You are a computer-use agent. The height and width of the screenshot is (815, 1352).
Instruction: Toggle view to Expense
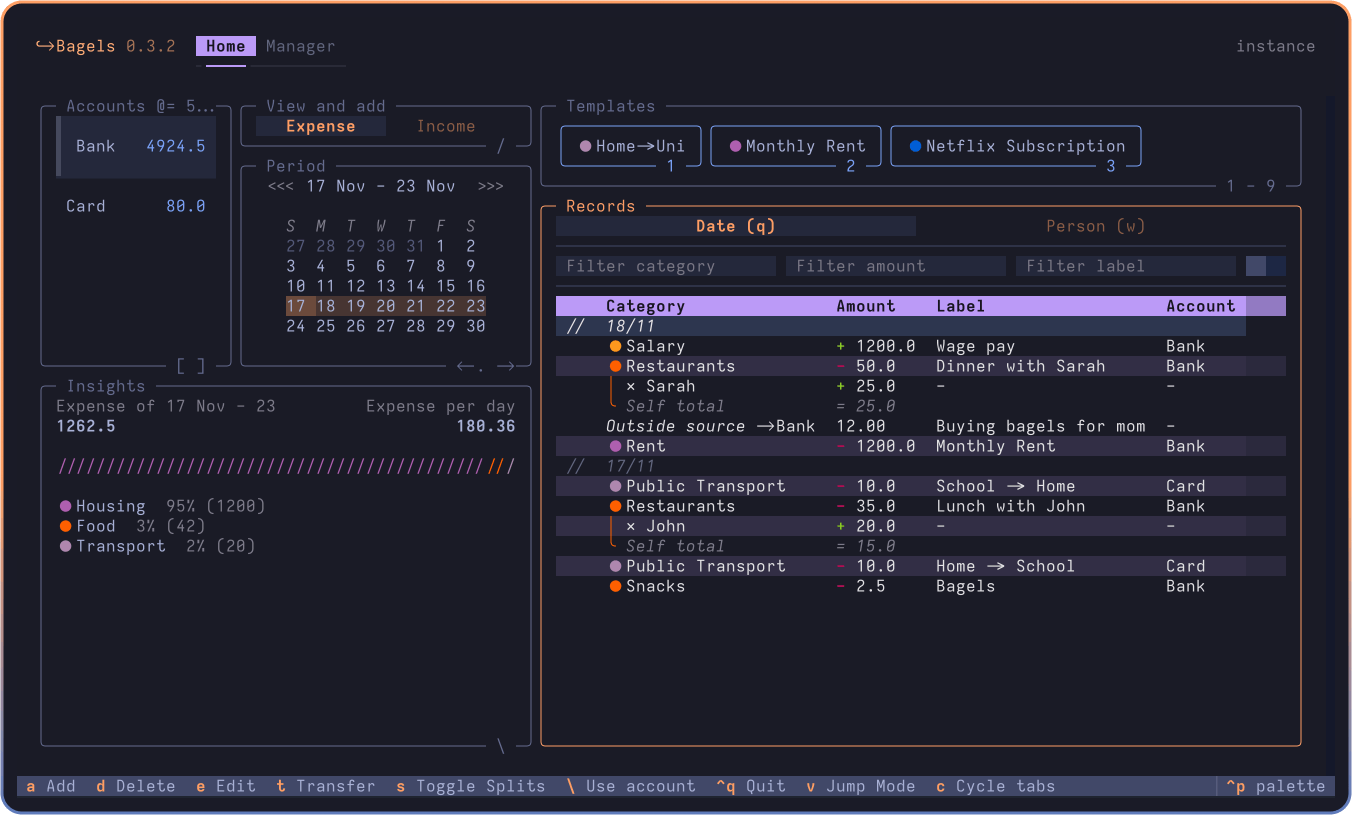[321, 126]
